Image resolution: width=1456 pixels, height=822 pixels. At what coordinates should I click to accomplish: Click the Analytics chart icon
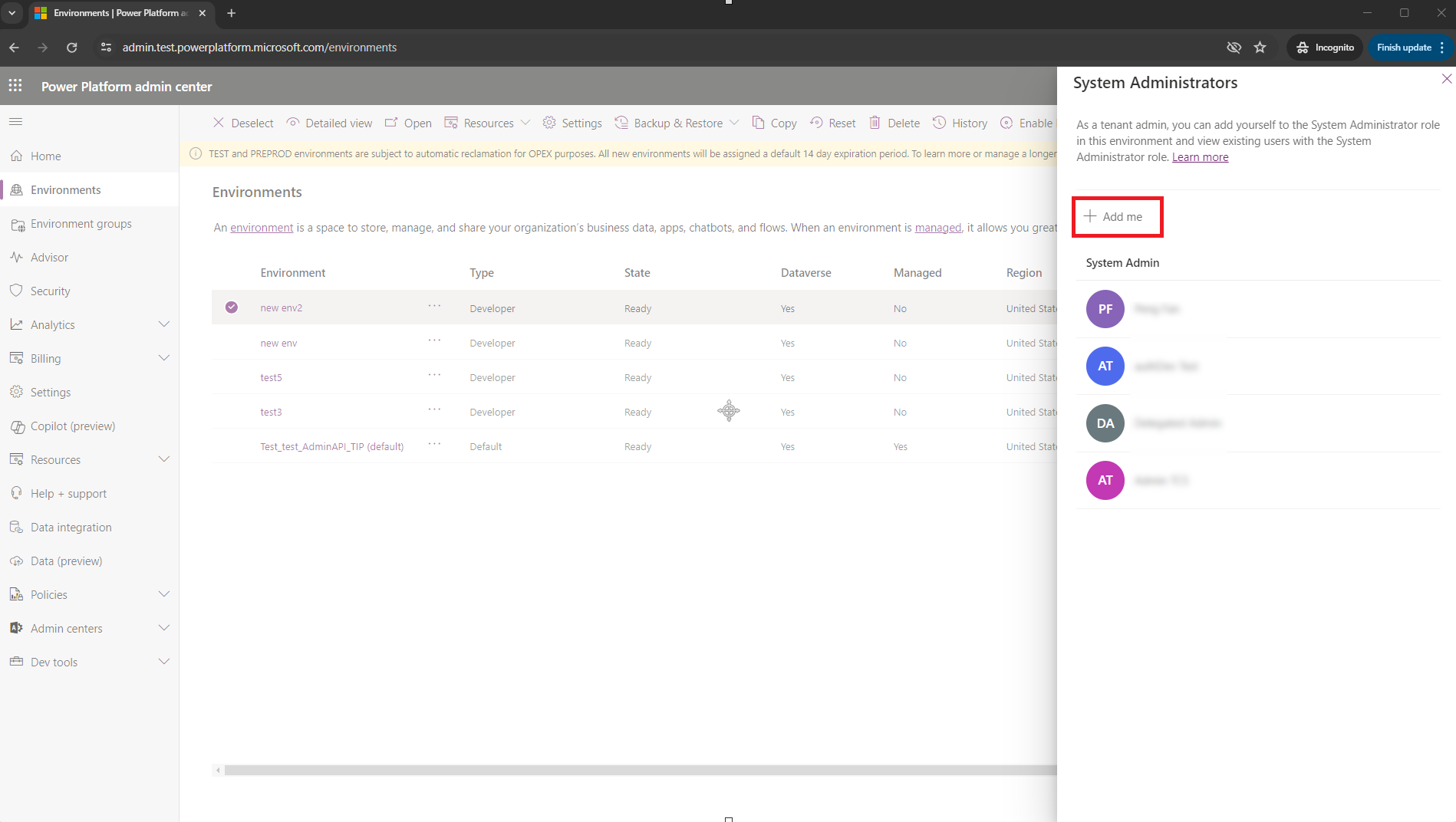click(16, 324)
